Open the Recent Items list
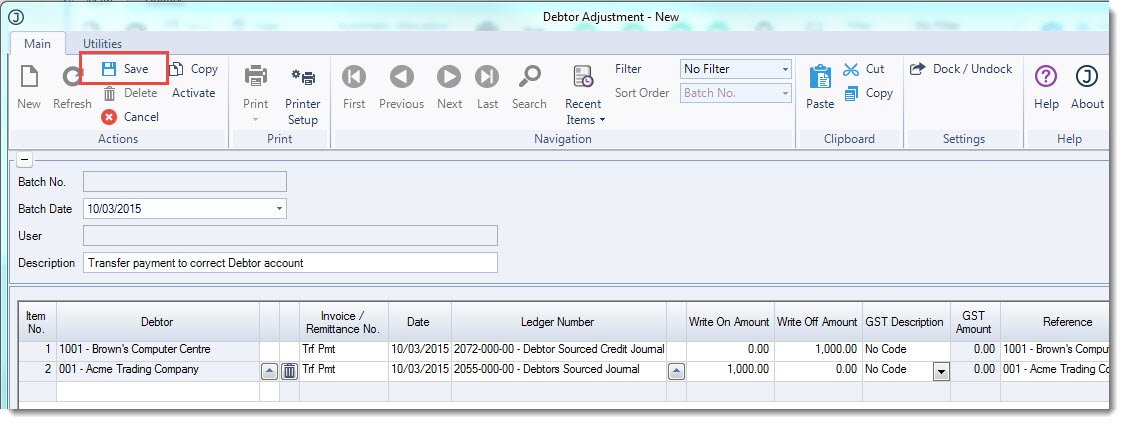 [583, 95]
